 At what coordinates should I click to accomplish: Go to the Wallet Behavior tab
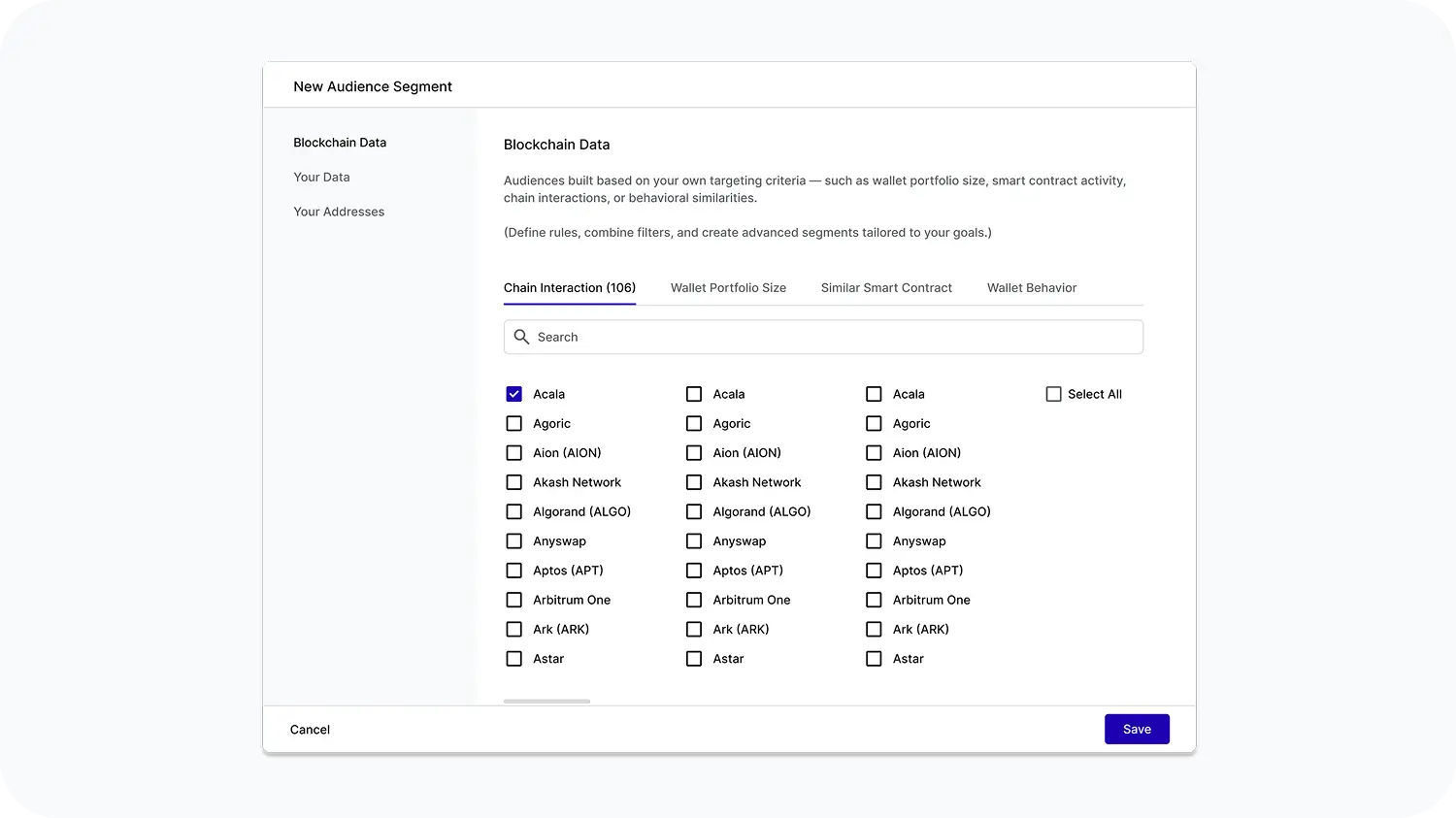coord(1032,288)
